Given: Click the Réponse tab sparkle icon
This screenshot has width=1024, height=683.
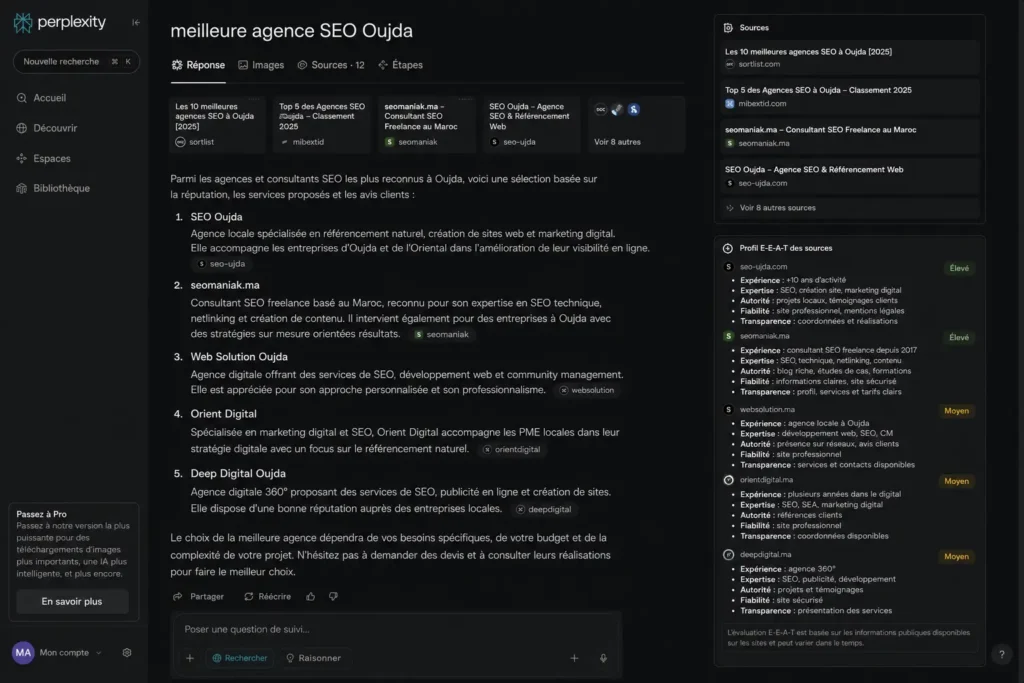Looking at the screenshot, I should tap(177, 65).
